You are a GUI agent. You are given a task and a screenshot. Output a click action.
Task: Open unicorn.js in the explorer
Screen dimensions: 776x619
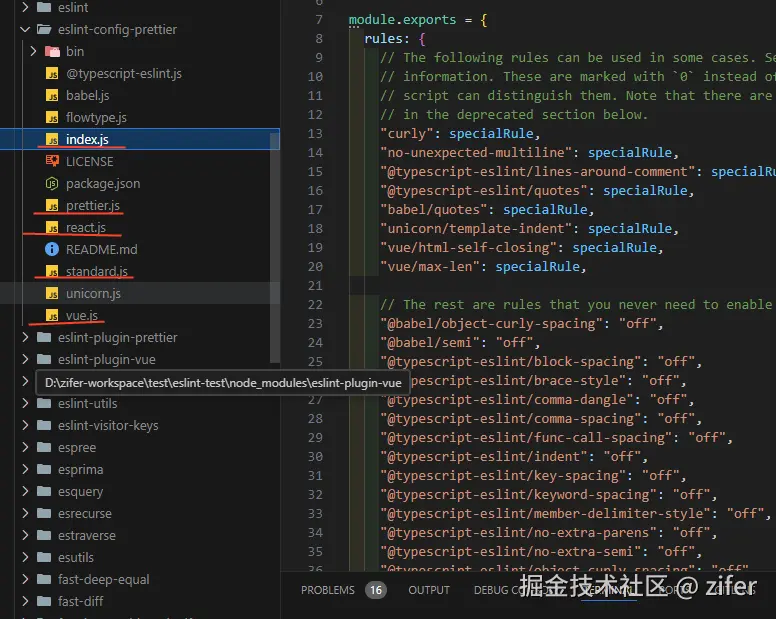click(x=94, y=293)
